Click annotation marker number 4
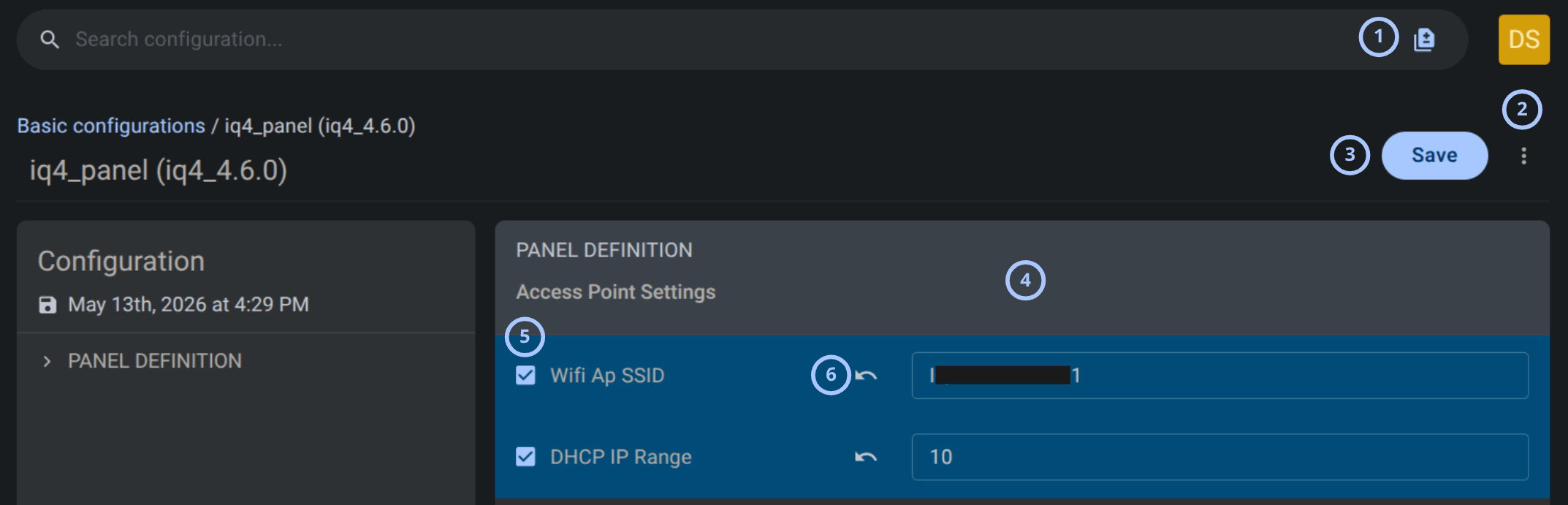The height and width of the screenshot is (505, 1568). pyautogui.click(x=1025, y=281)
